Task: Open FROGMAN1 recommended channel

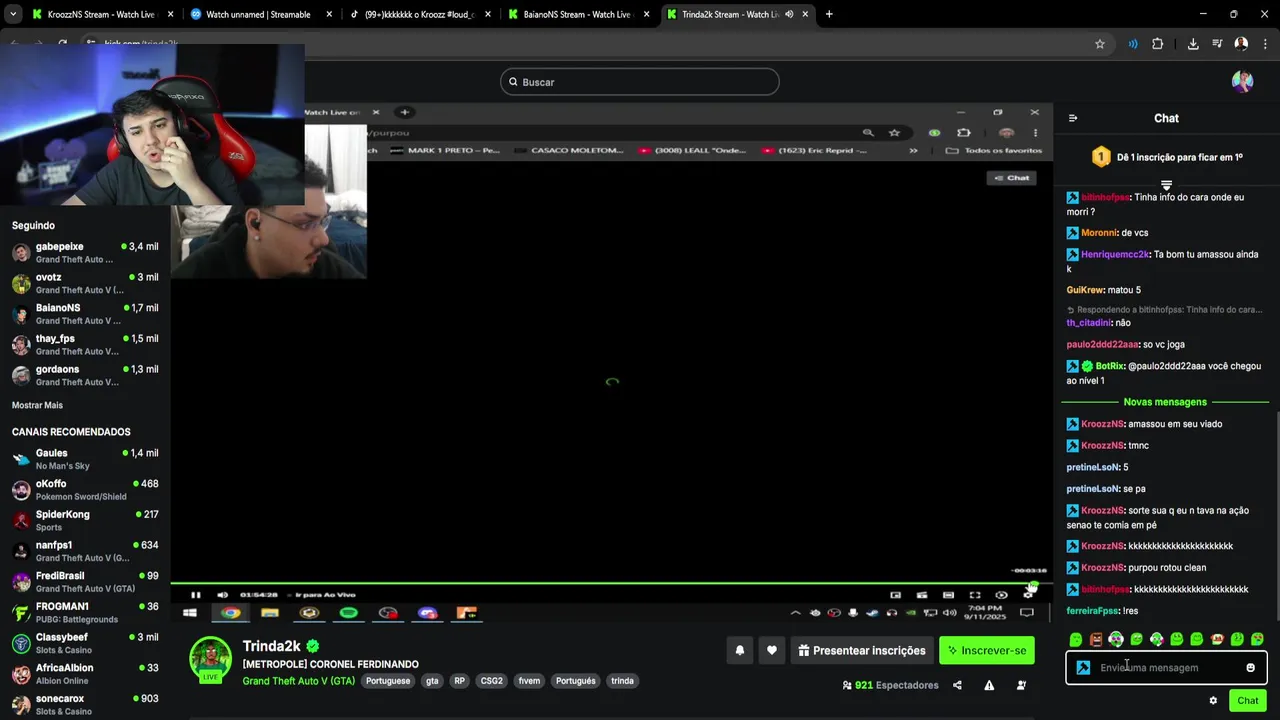Action: click(85, 612)
